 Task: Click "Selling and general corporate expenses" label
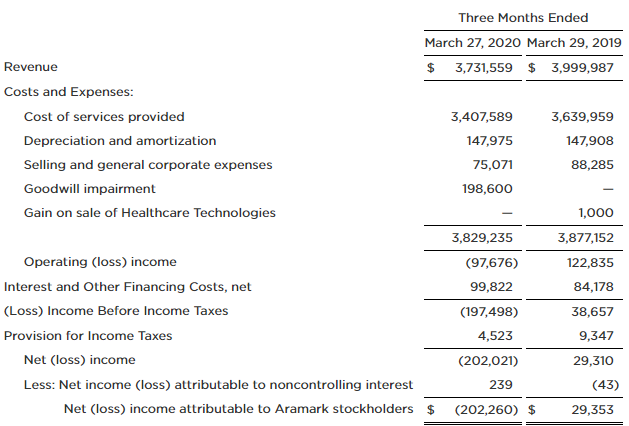148,165
